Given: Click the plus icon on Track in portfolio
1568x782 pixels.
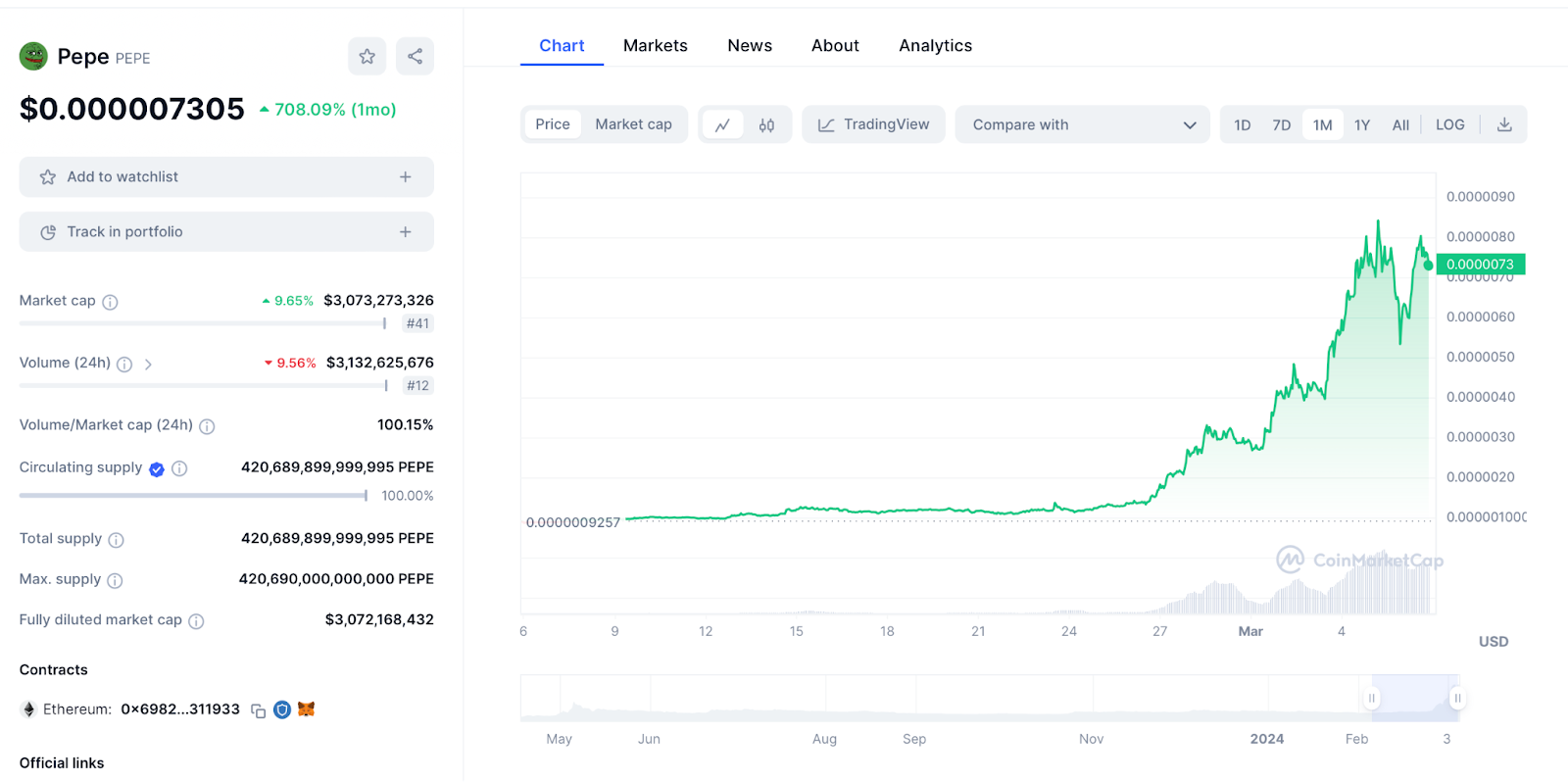Looking at the screenshot, I should click(405, 232).
